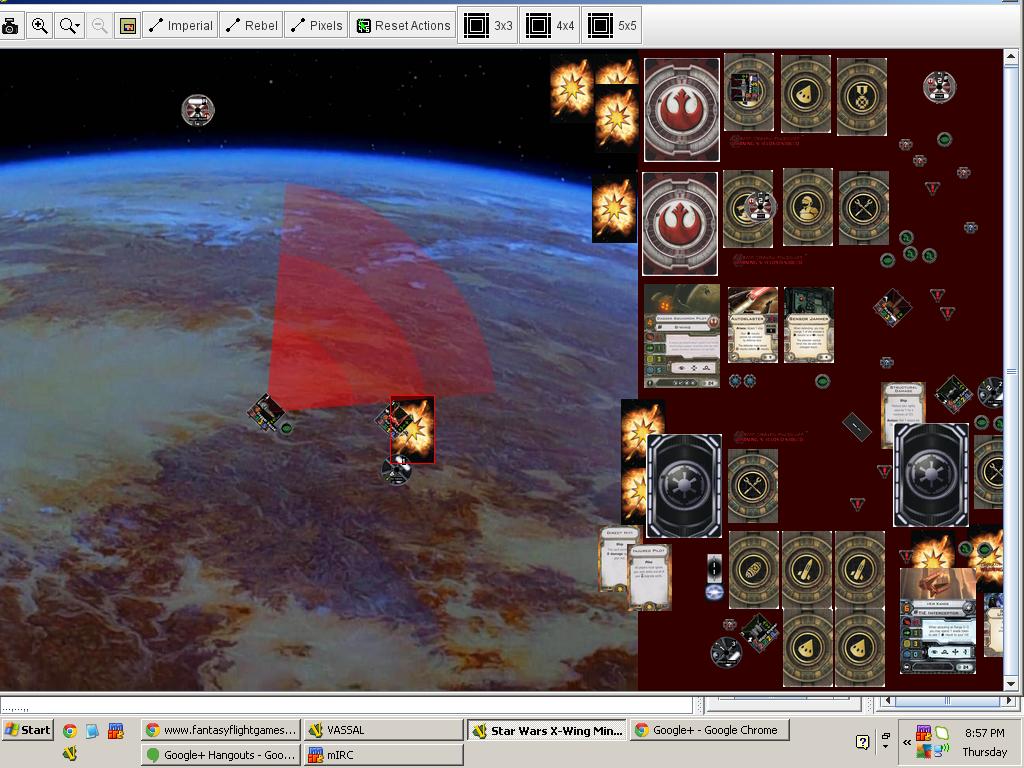1024x768 pixels.
Task: Click the greyed-out zoom out magnifier
Action: [99, 26]
